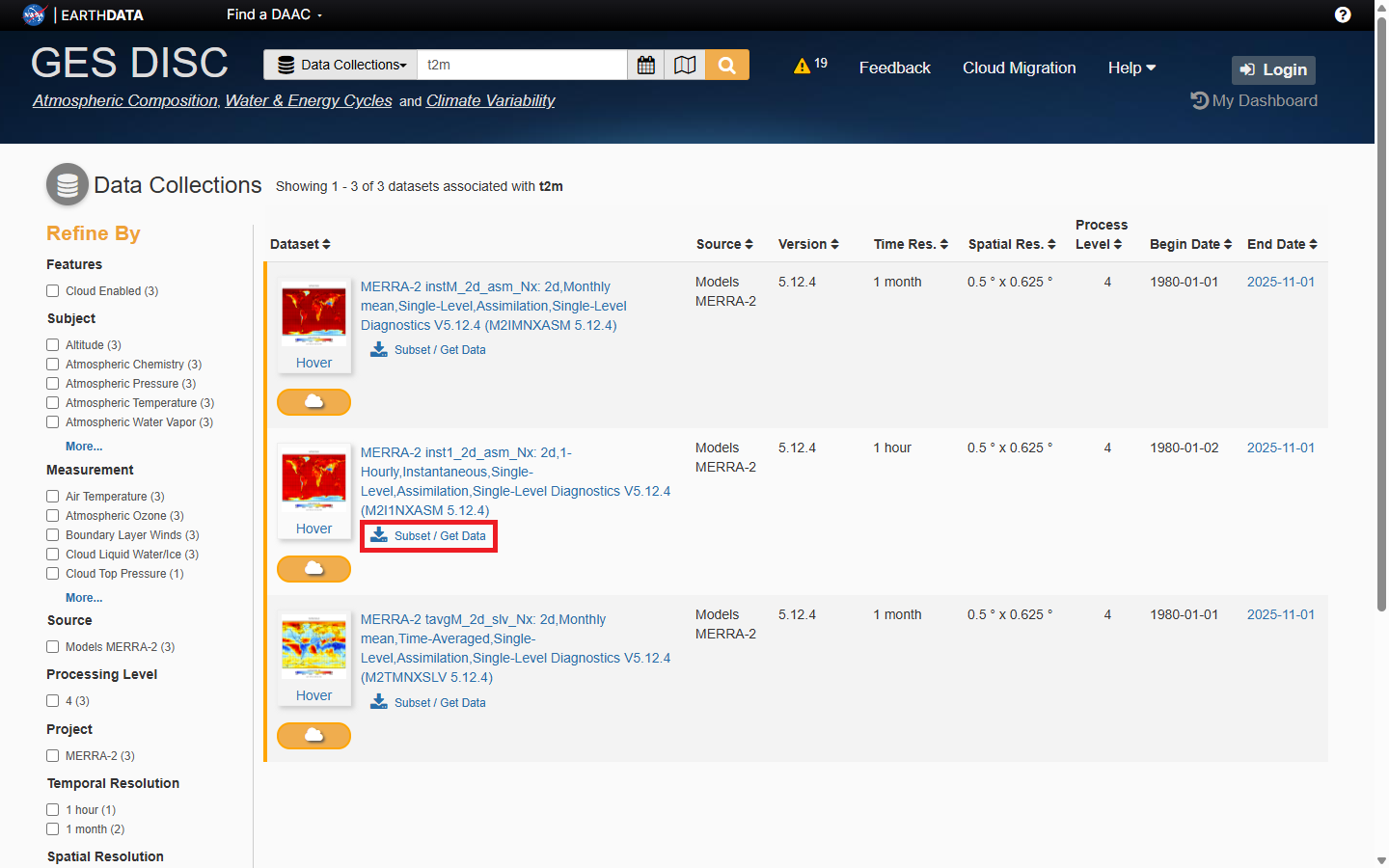The image size is (1389, 868).
Task: Click thumbnail of inst1_2d_asm_Nx dataset
Action: click(313, 480)
